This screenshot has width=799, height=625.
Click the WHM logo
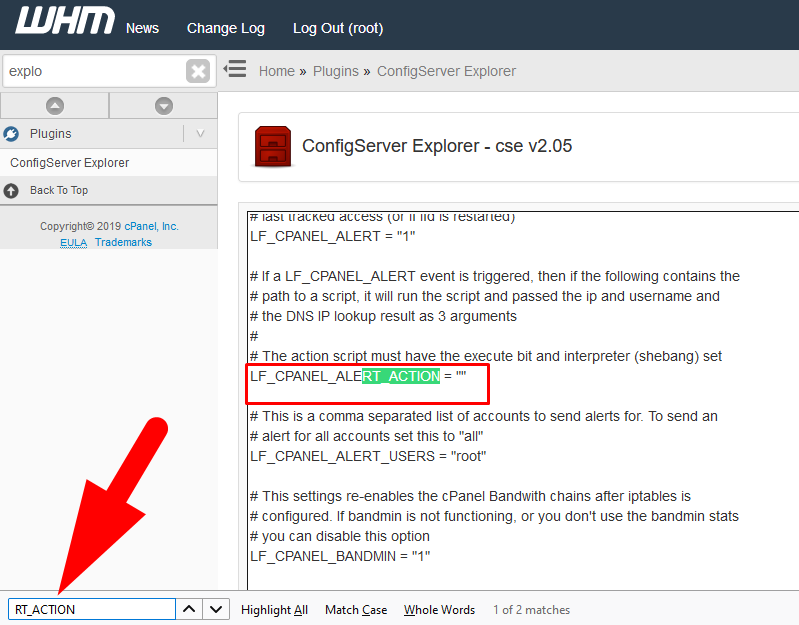point(64,24)
